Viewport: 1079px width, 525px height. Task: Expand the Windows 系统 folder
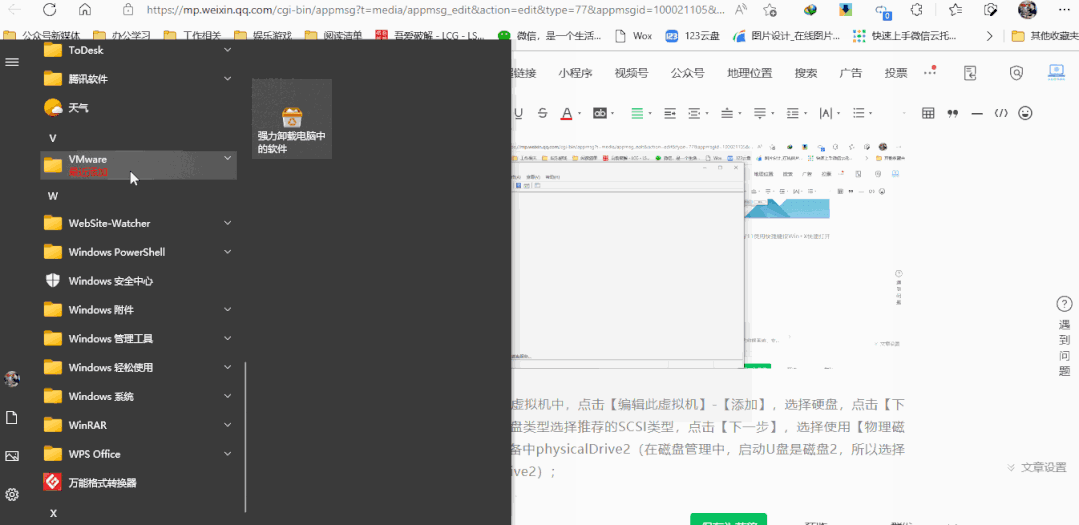(138, 396)
